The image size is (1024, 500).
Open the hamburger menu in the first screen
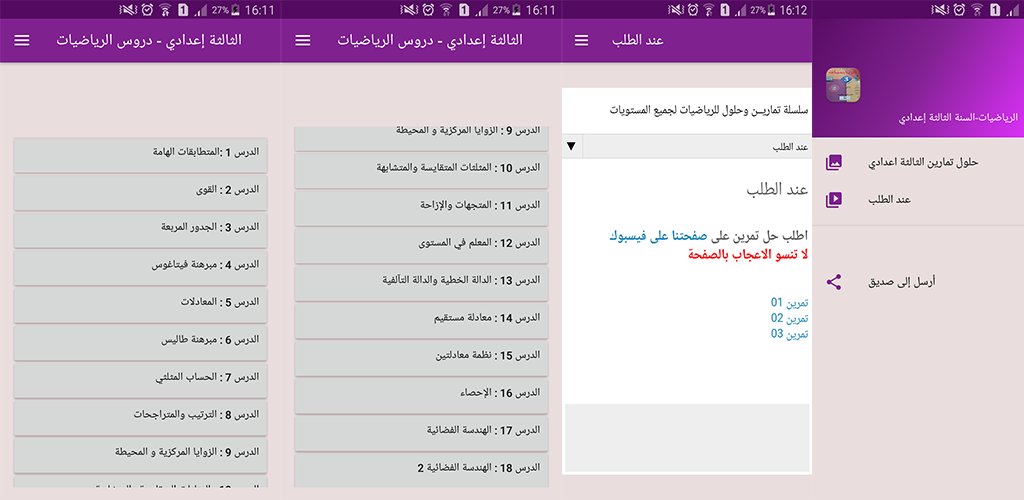[22, 40]
